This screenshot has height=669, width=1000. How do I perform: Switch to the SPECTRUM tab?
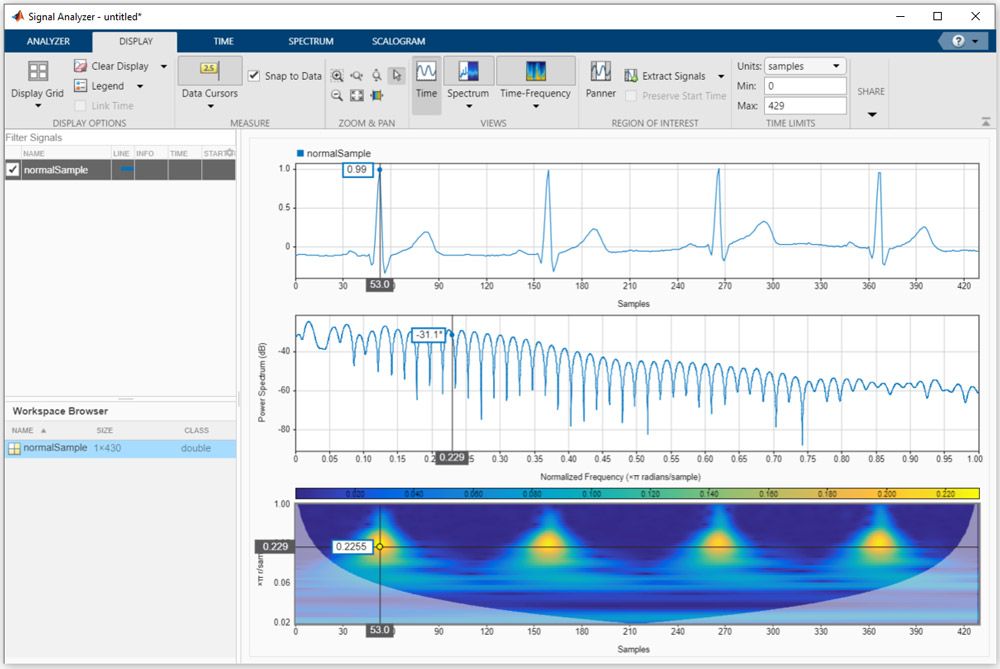click(x=310, y=41)
